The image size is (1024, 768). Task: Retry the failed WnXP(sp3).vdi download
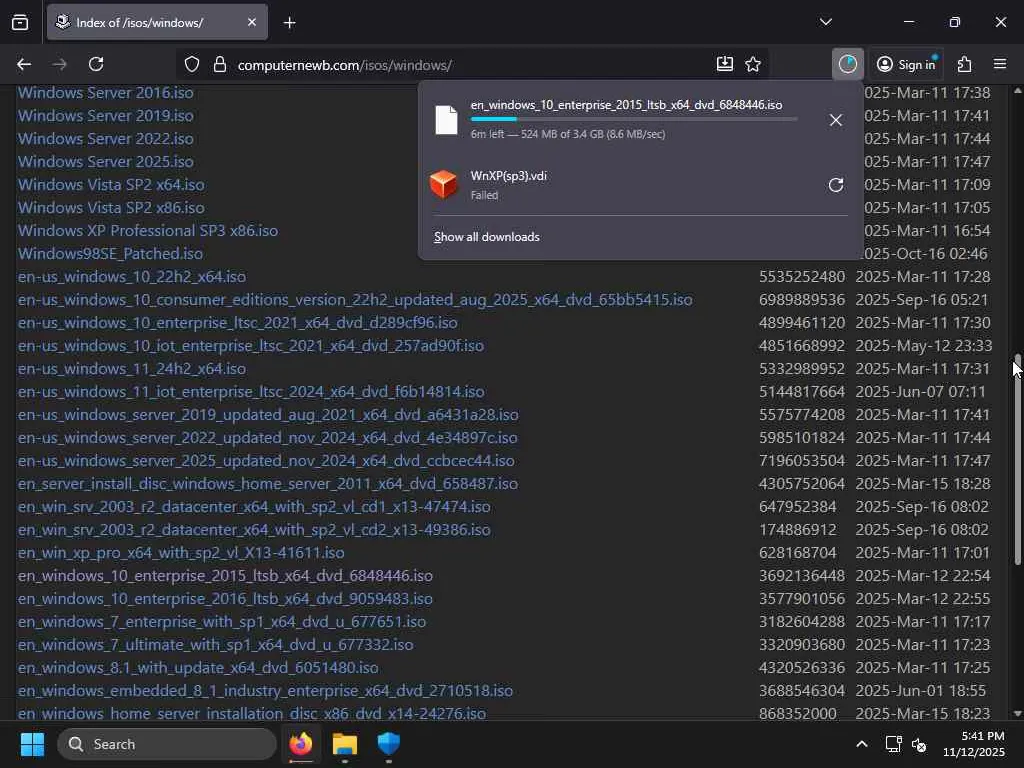[835, 185]
